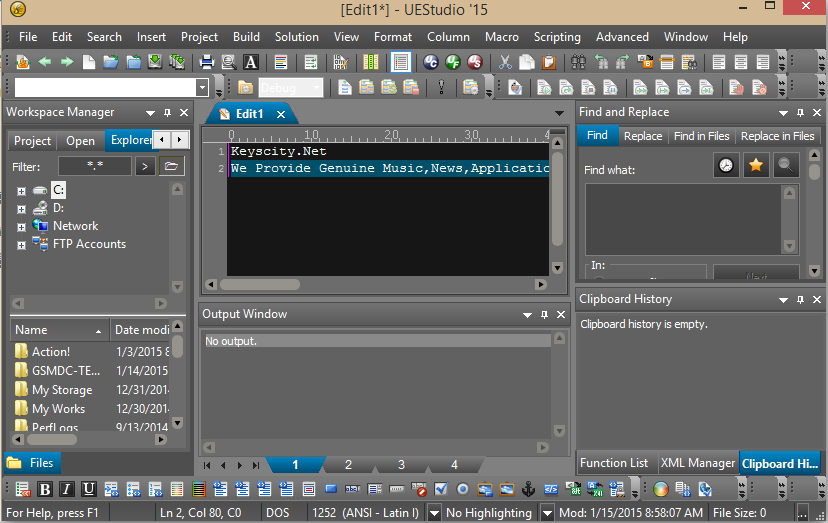This screenshot has width=828, height=523.
Task: Click the star favorites icon in Find panel
Action: (x=756, y=165)
